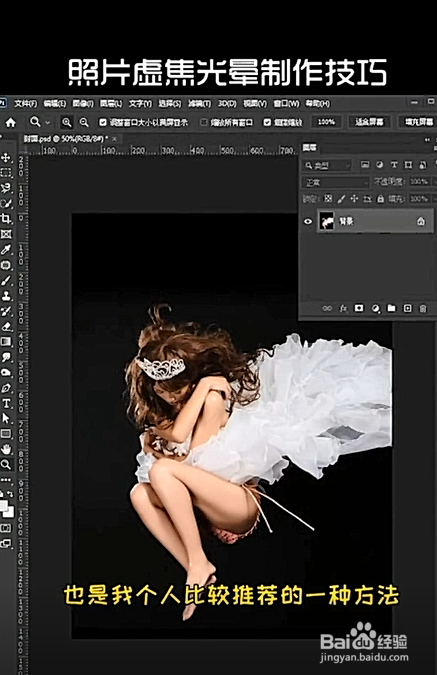Screen dimensions: 437x675
Task: Toggle scrubby zoom checkbox
Action: tap(267, 123)
